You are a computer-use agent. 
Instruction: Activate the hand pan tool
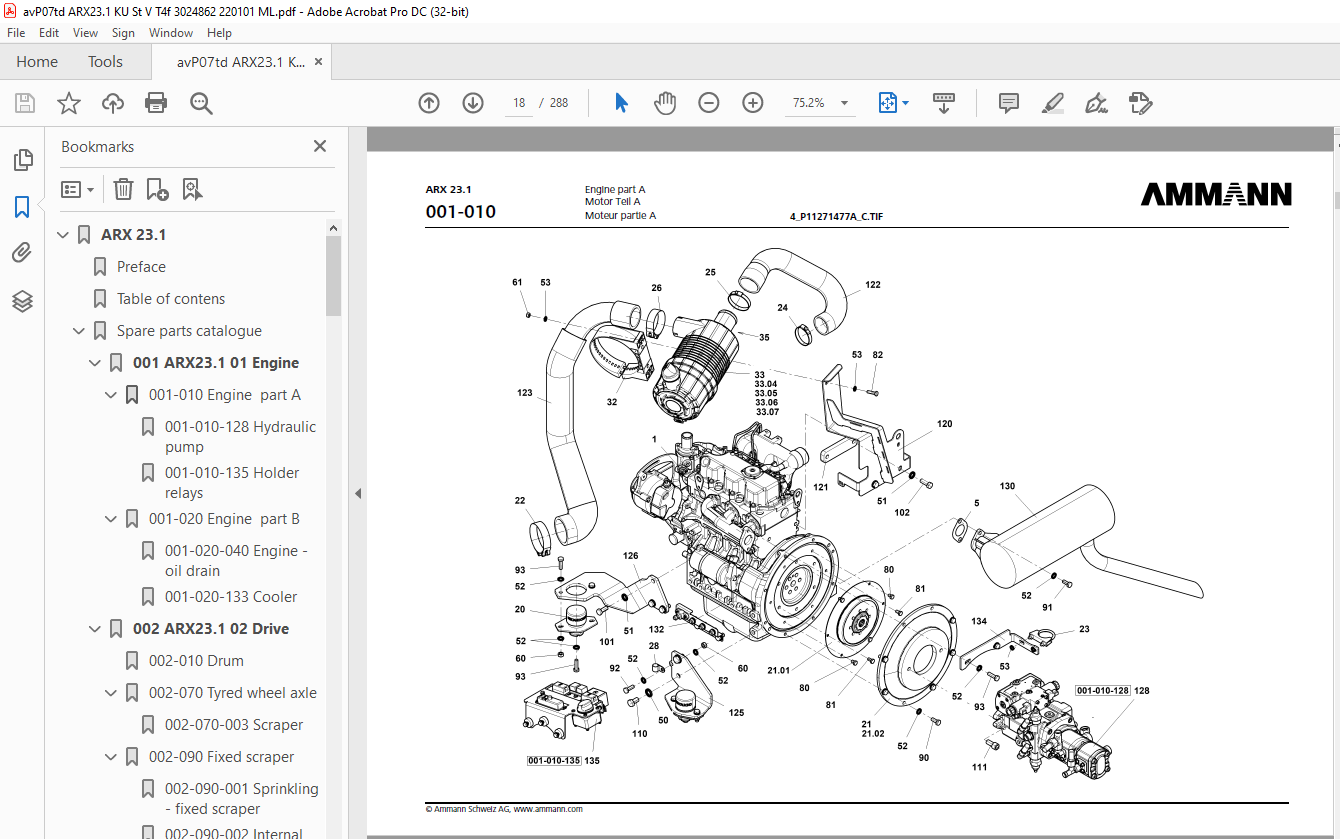tap(665, 103)
